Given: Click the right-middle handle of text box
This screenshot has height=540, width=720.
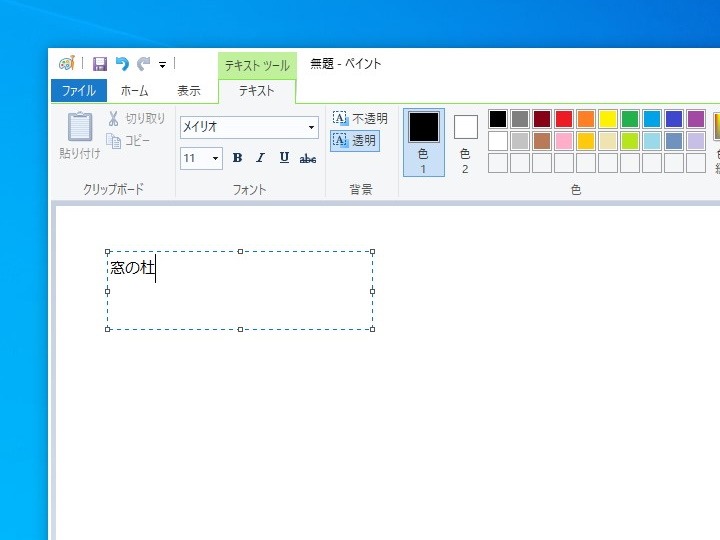Looking at the screenshot, I should click(x=372, y=291).
